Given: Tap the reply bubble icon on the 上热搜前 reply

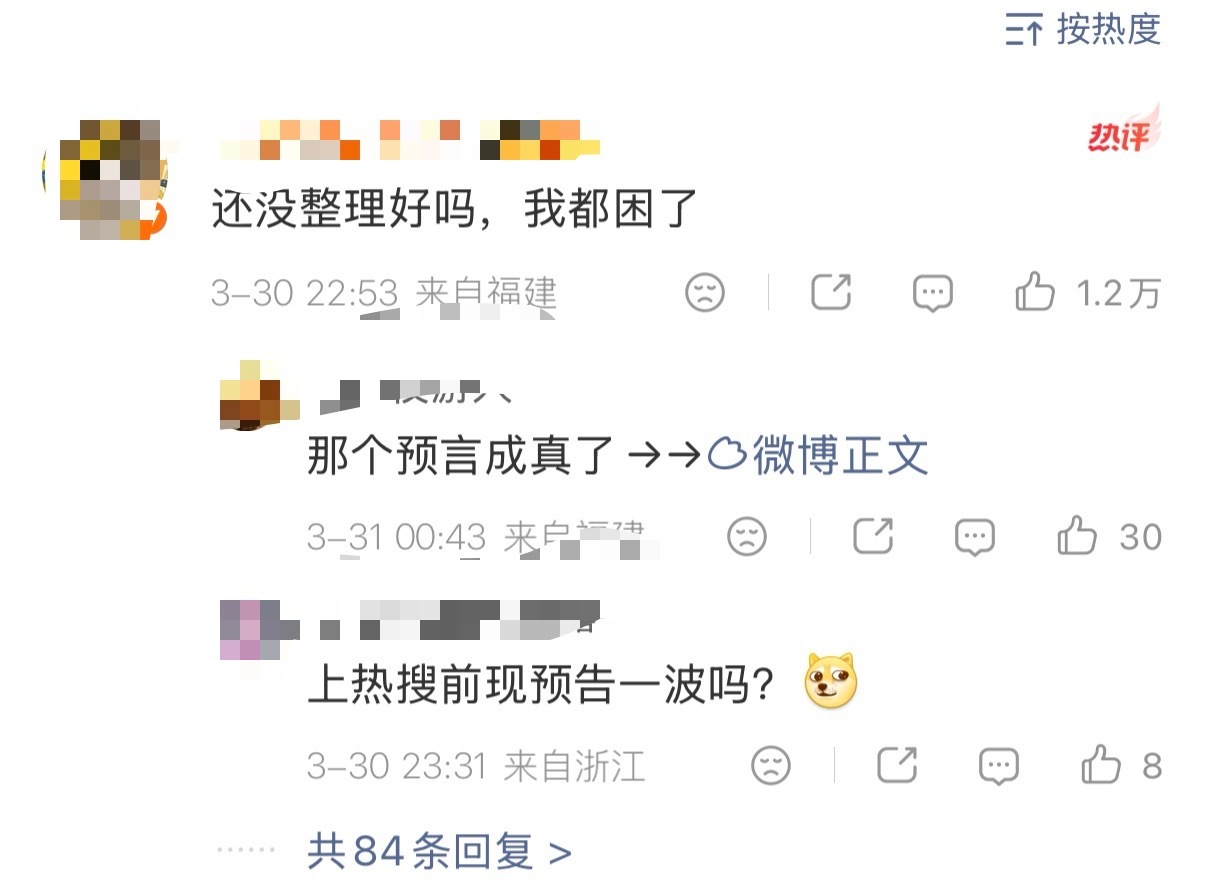Looking at the screenshot, I should point(999,767).
